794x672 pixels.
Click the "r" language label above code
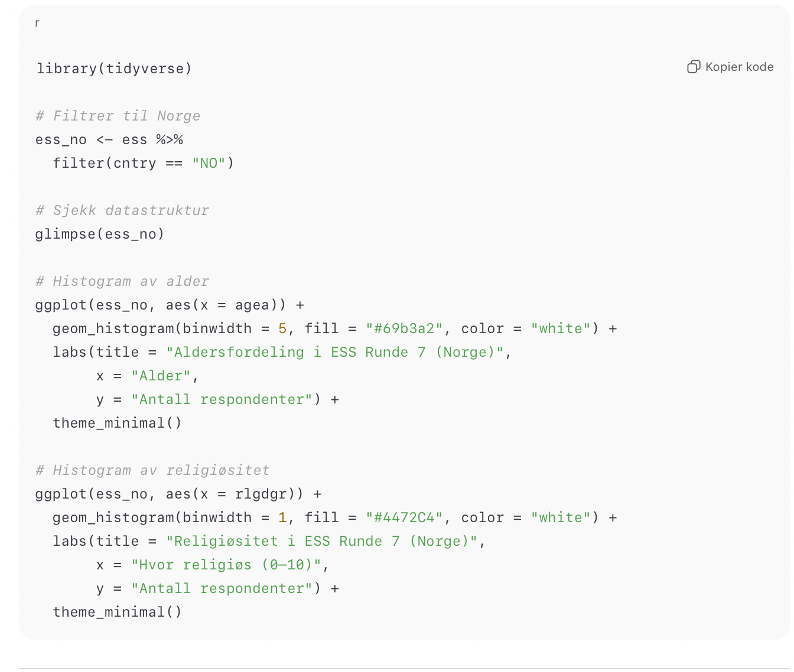tap(37, 22)
